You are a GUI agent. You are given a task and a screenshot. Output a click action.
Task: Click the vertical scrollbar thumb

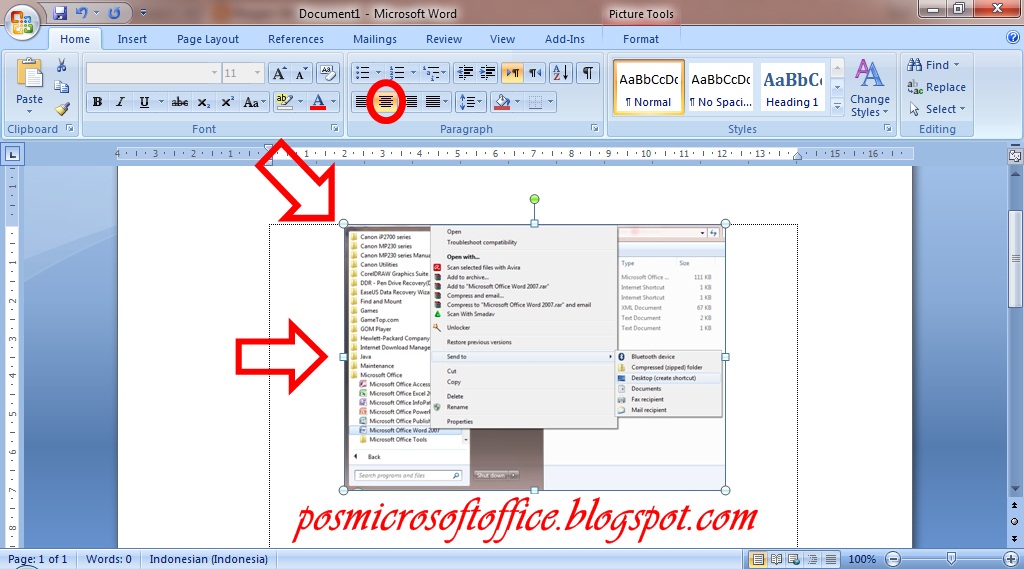[x=1016, y=259]
